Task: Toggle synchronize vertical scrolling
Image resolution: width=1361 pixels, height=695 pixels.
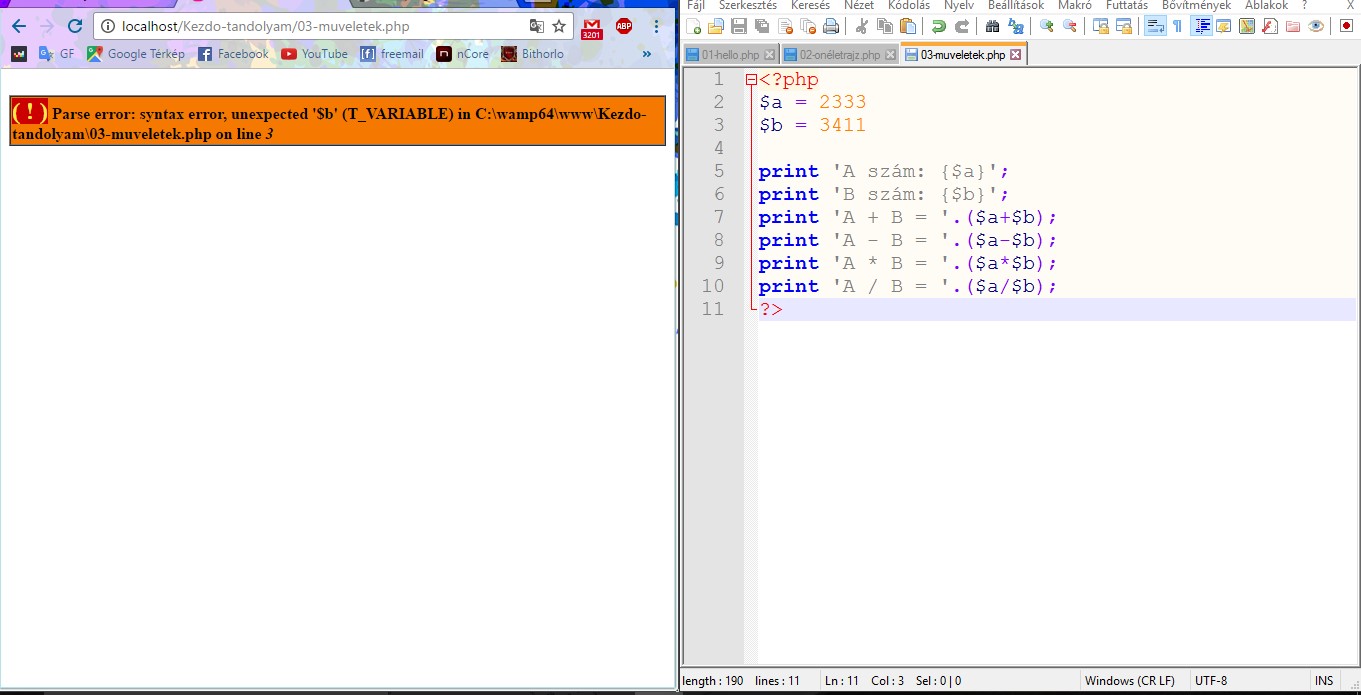Action: coord(1100,26)
